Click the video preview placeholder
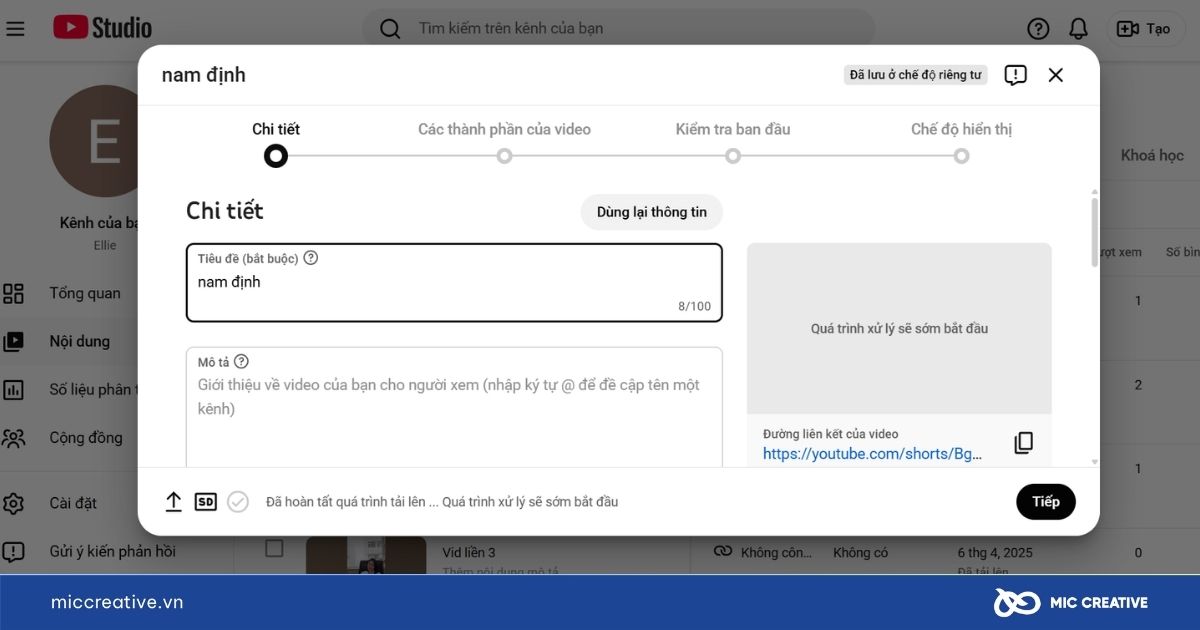 point(899,328)
